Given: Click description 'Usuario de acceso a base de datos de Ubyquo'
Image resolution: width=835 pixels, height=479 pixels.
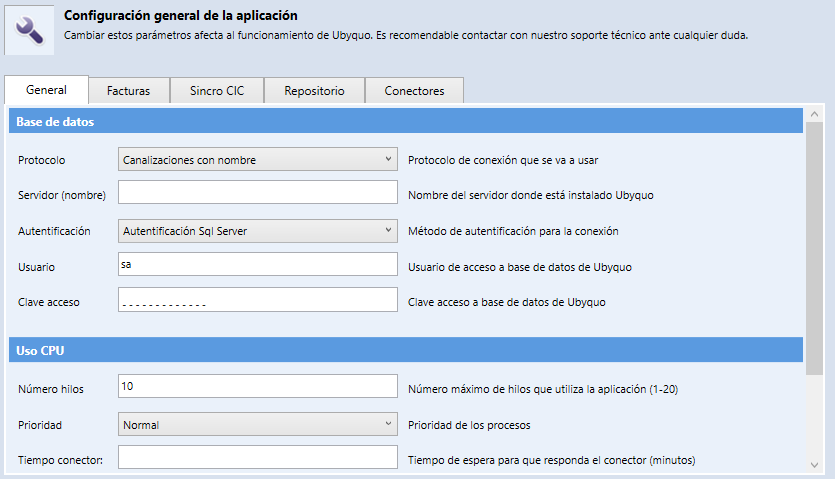Looking at the screenshot, I should (520, 267).
